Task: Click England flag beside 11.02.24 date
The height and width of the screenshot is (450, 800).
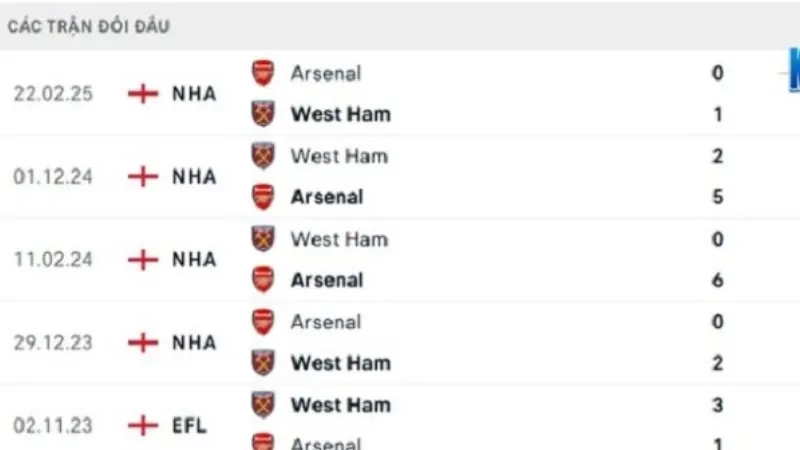Action: pyautogui.click(x=144, y=260)
